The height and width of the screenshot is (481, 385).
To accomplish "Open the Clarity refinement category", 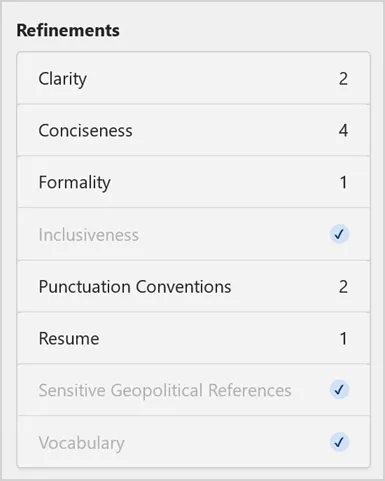I will 193,78.
